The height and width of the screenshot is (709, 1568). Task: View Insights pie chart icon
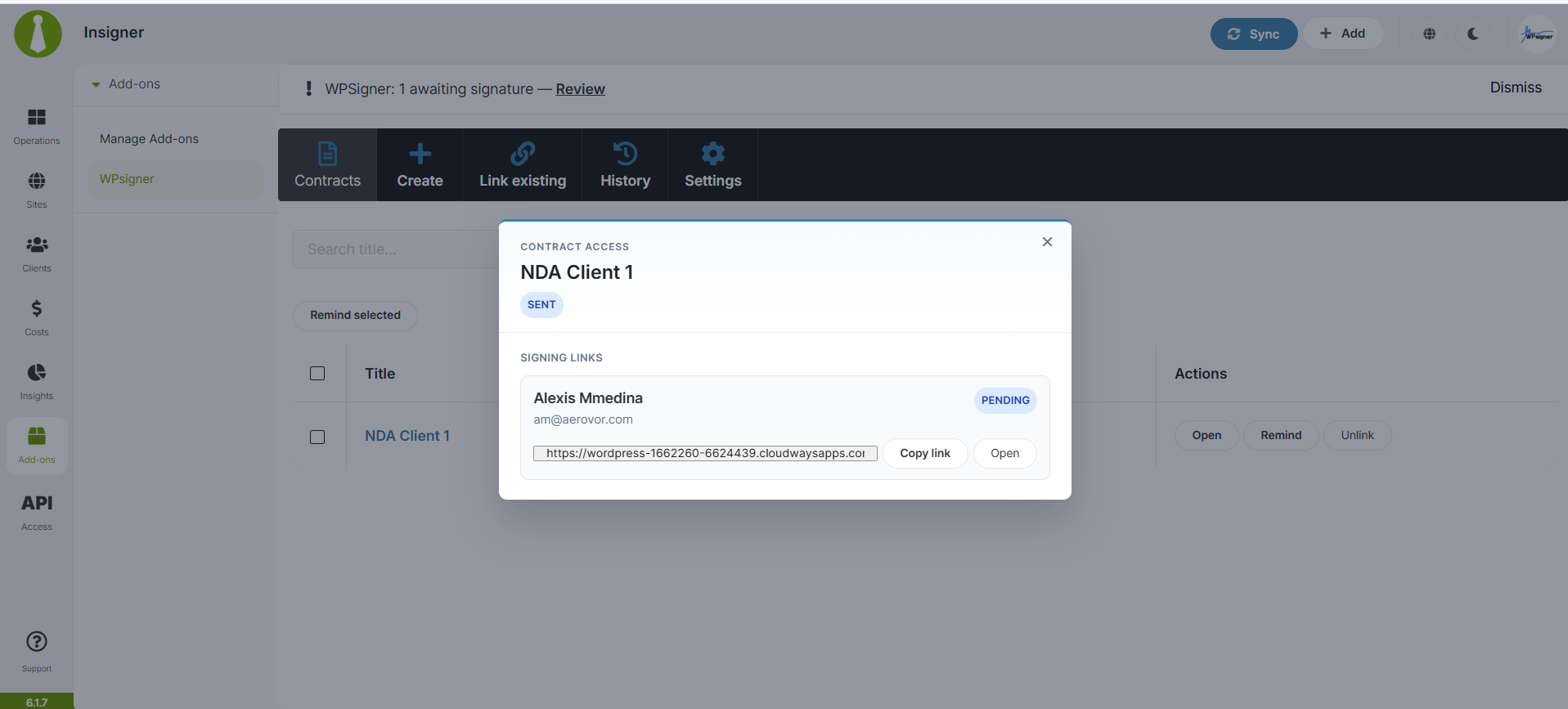[x=37, y=372]
